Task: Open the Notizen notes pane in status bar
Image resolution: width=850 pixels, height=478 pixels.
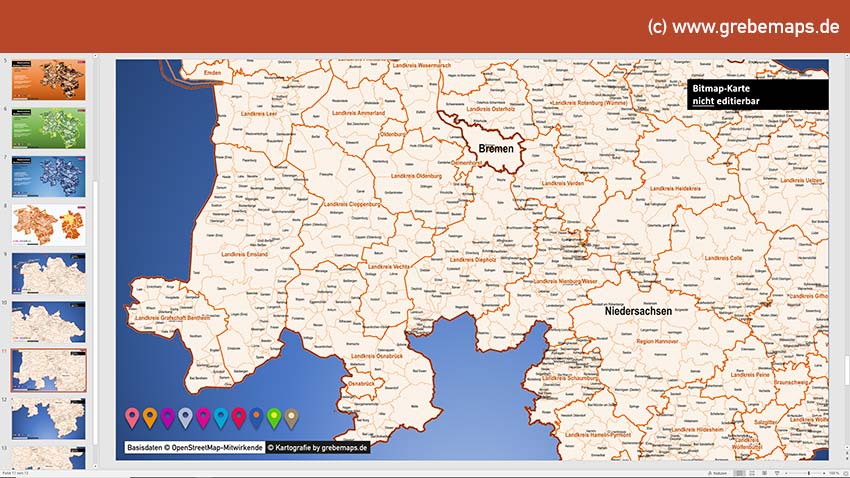Action: pos(718,473)
